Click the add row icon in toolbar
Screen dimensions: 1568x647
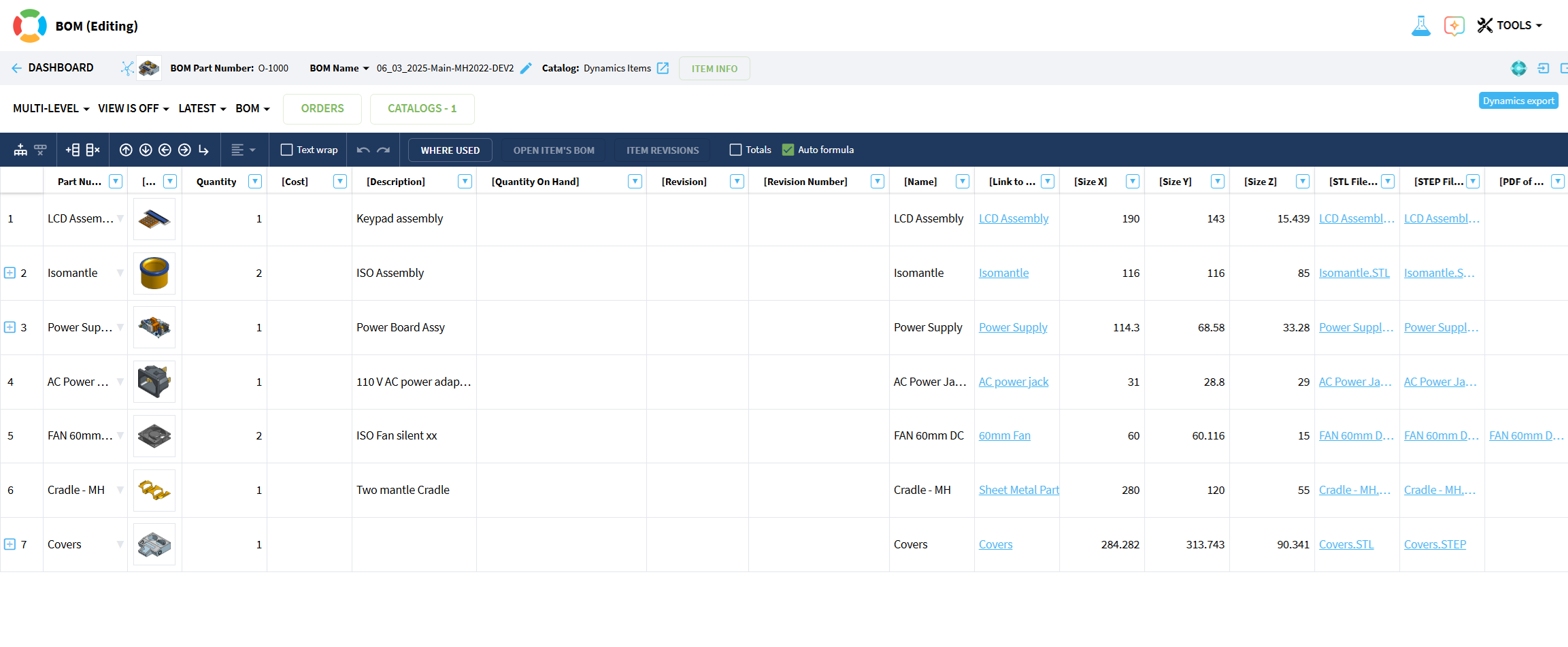pyautogui.click(x=73, y=150)
